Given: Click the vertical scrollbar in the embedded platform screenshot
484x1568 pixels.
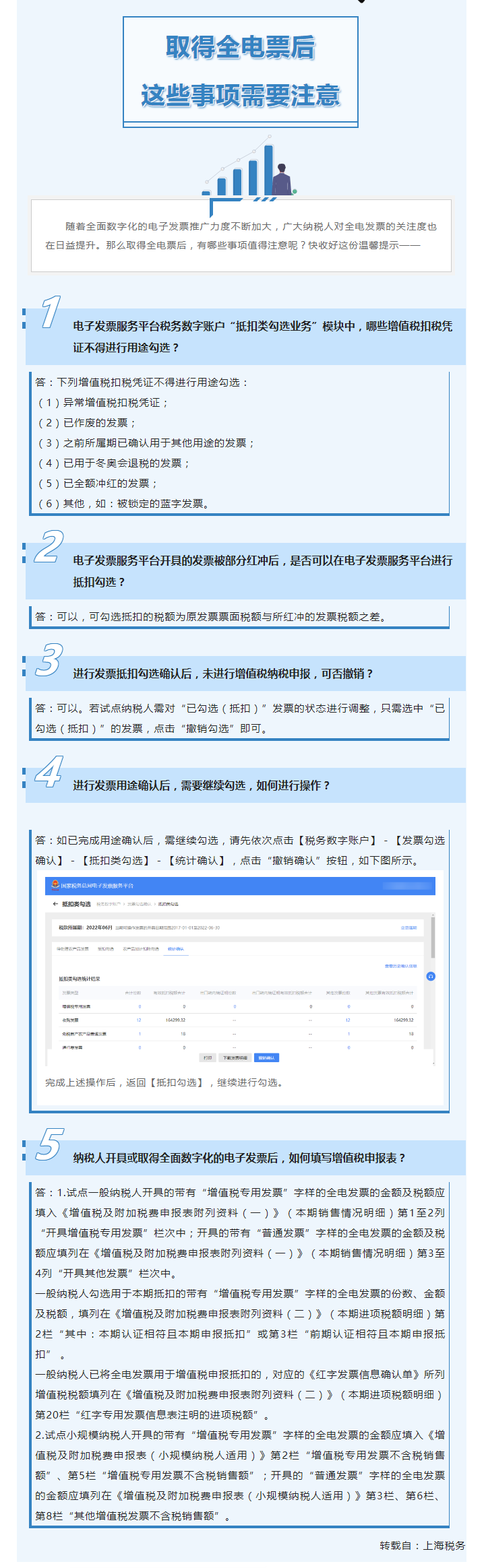Looking at the screenshot, I should pyautogui.click(x=433, y=936).
